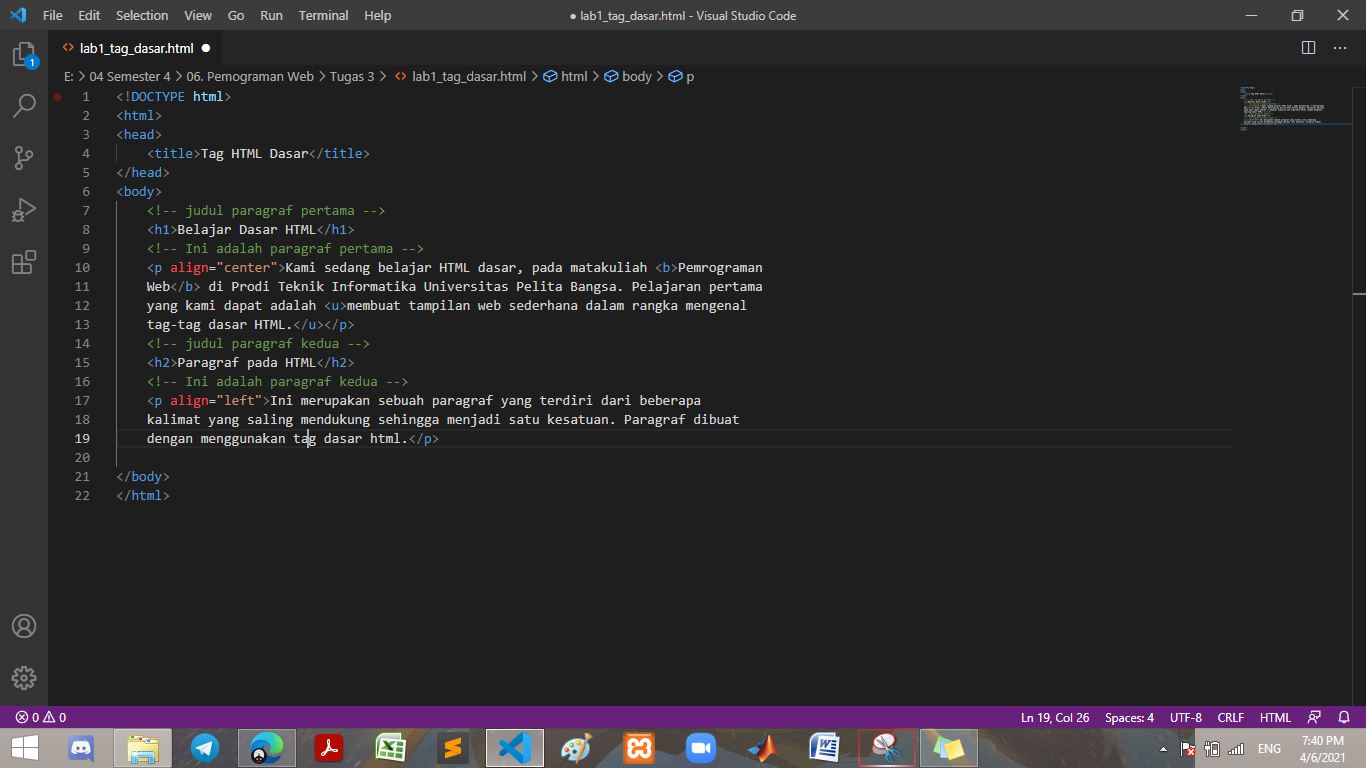Change line endings via the CRLF indicator

tap(1230, 717)
